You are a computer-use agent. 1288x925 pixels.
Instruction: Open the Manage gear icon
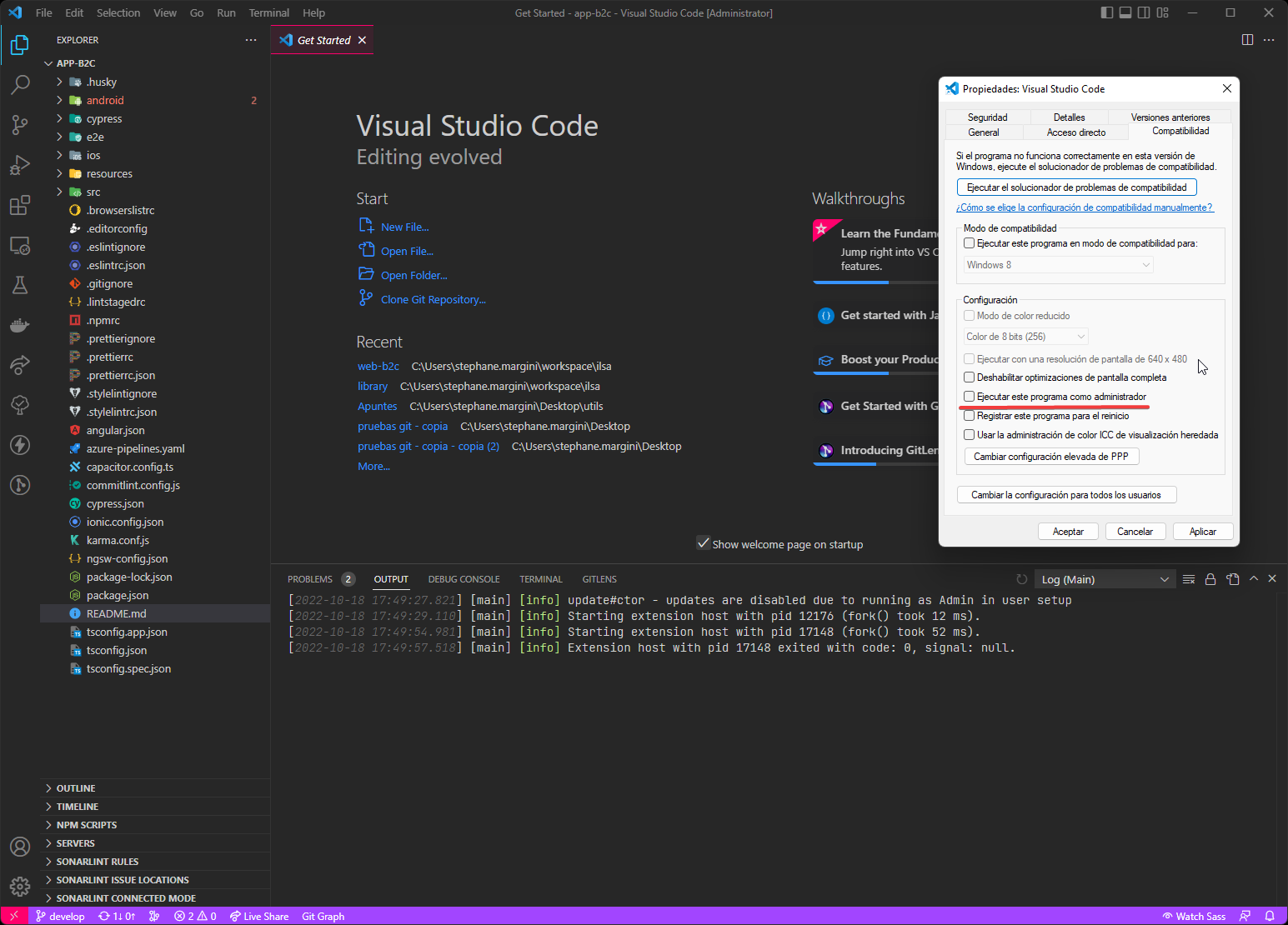20,886
